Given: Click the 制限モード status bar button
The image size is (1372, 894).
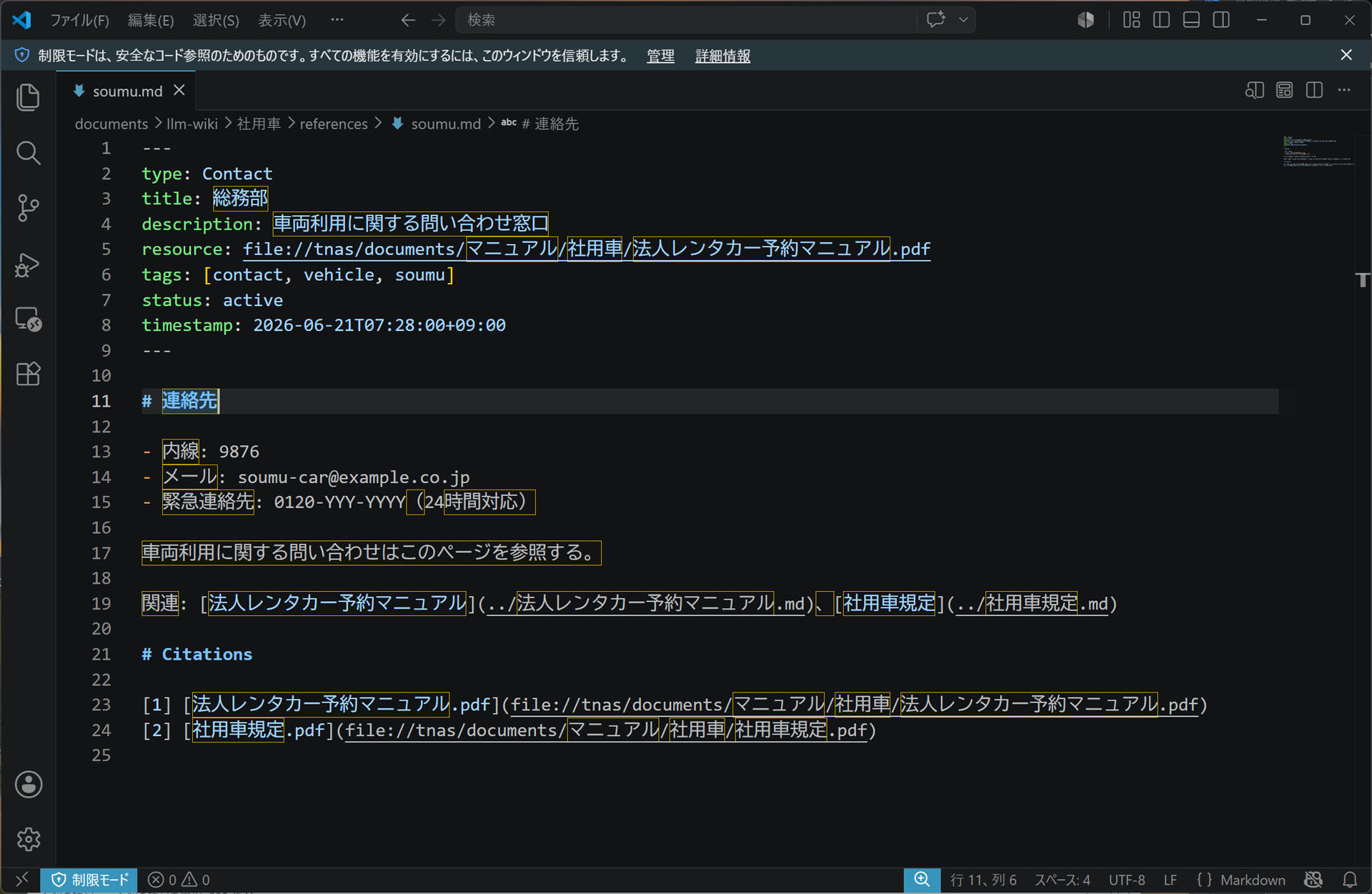Looking at the screenshot, I should pos(89,880).
